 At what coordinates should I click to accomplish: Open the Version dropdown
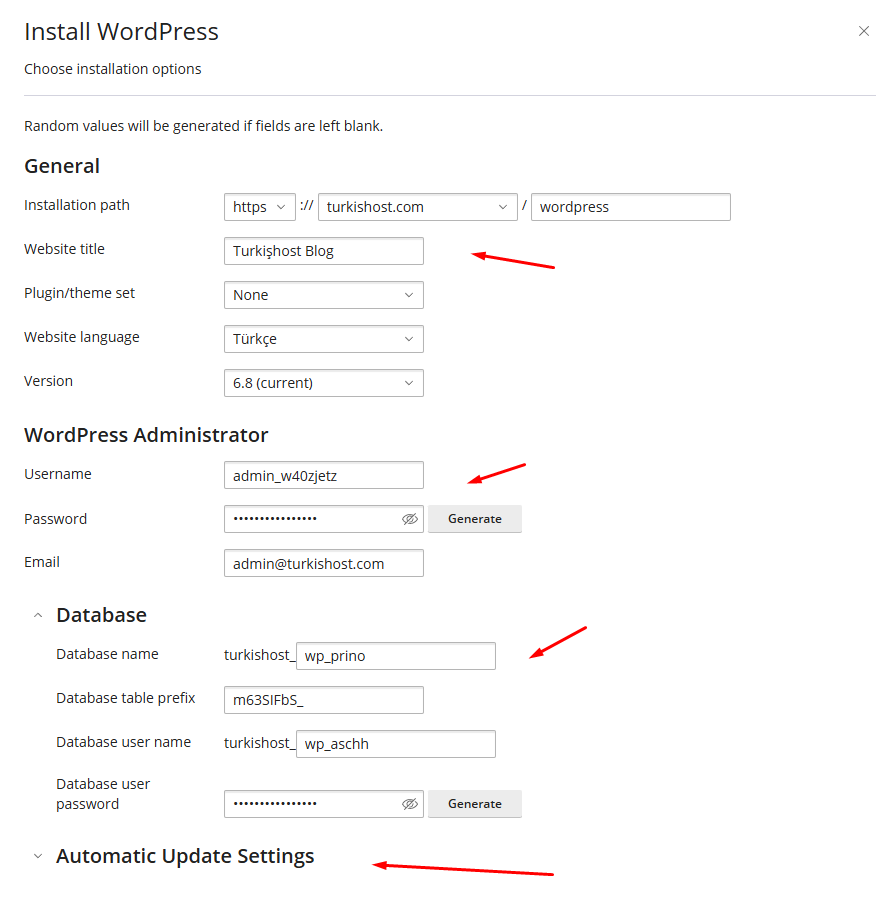(x=324, y=383)
